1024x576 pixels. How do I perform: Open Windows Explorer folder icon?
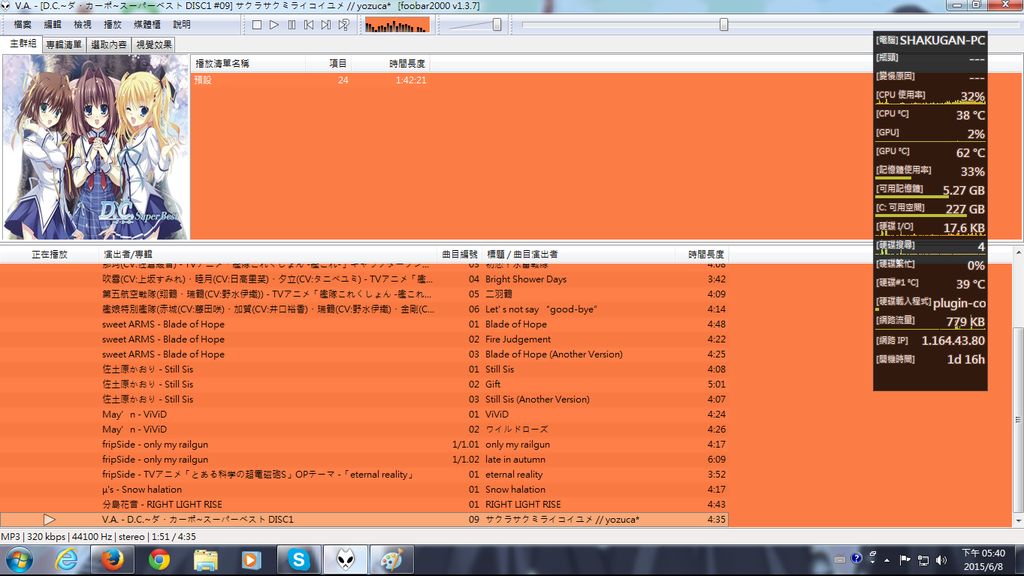tap(205, 560)
